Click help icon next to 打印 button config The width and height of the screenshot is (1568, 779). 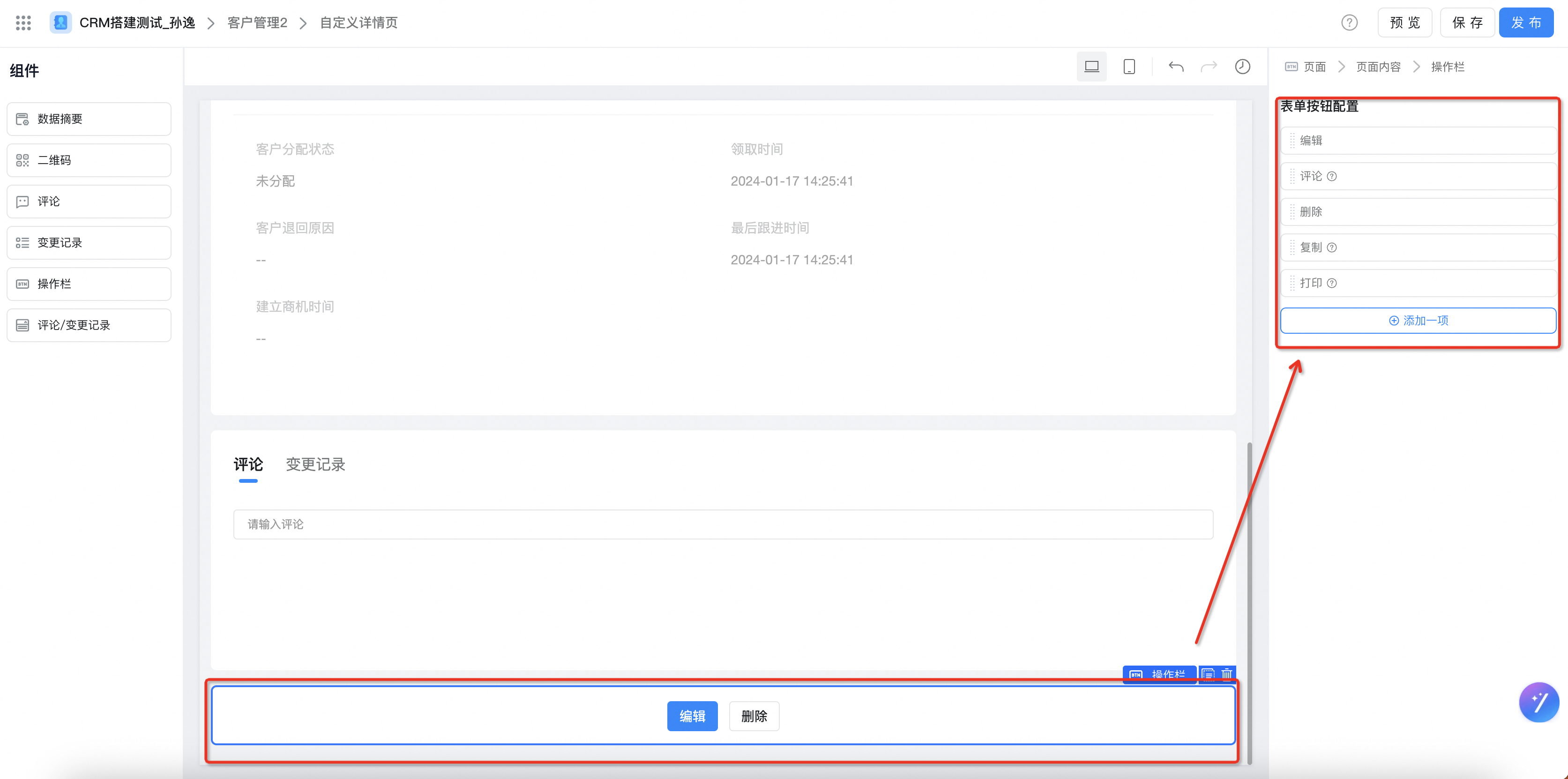[1332, 283]
